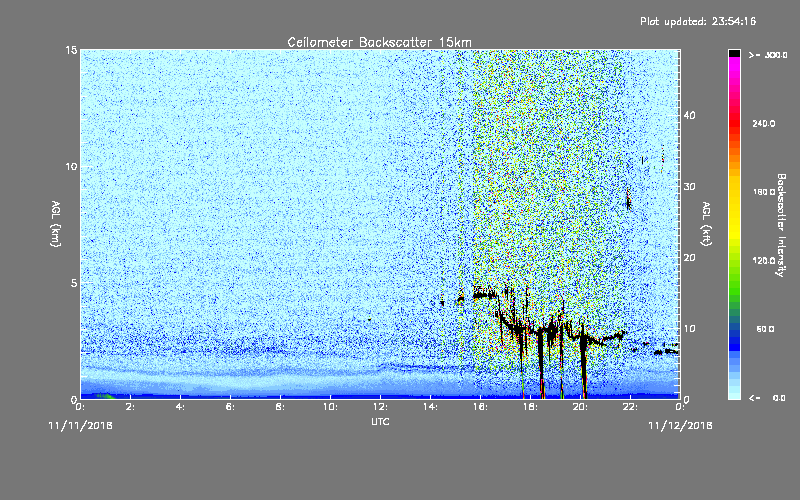Click the '14:' hour tick label
This screenshot has width=800, height=500.
coord(430,407)
